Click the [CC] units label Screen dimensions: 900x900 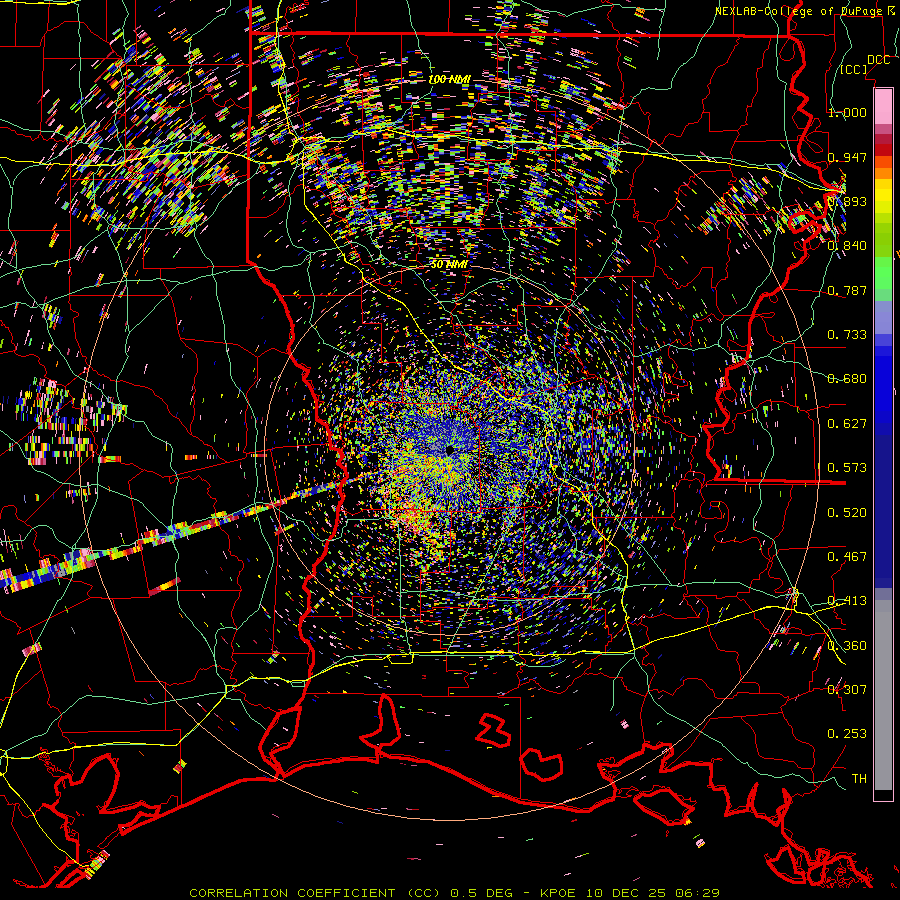(x=854, y=69)
